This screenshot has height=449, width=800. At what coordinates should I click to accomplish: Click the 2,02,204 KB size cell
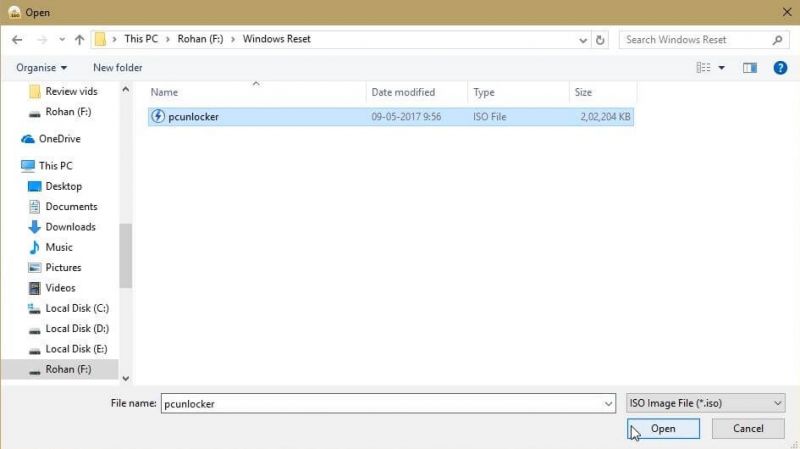(605, 117)
